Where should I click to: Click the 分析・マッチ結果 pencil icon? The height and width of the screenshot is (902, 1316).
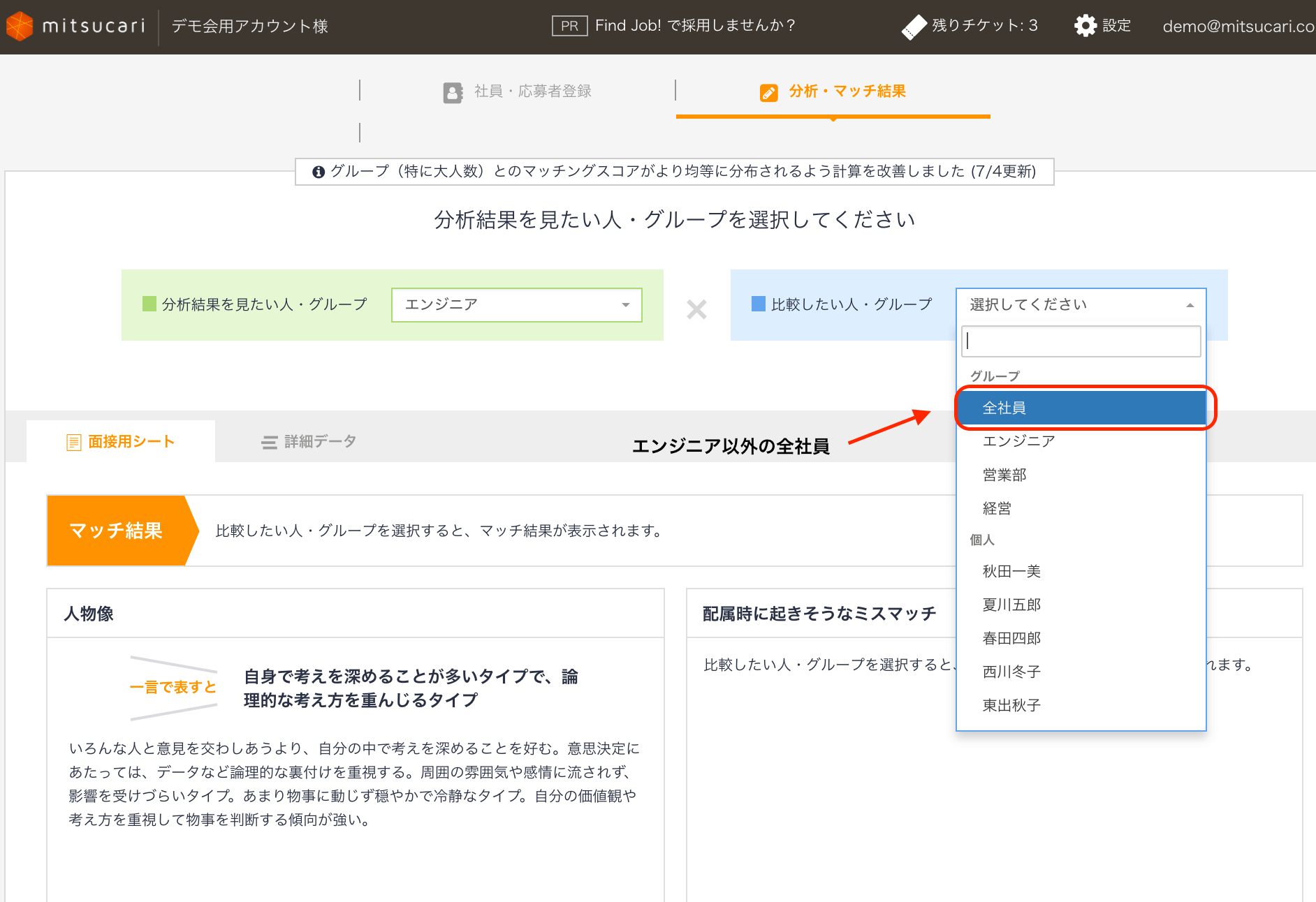(768, 92)
